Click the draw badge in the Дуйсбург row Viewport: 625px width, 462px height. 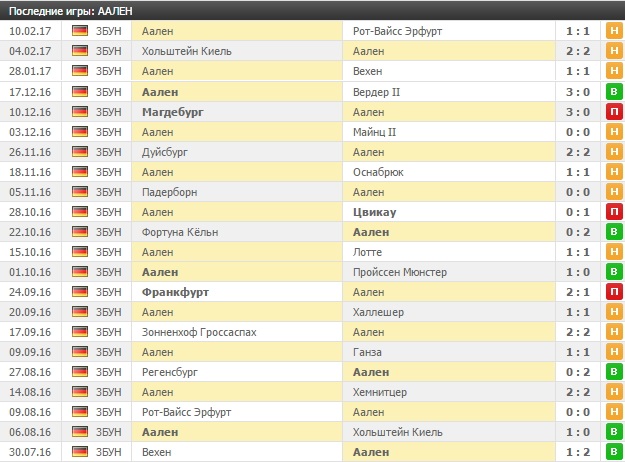[x=614, y=152]
